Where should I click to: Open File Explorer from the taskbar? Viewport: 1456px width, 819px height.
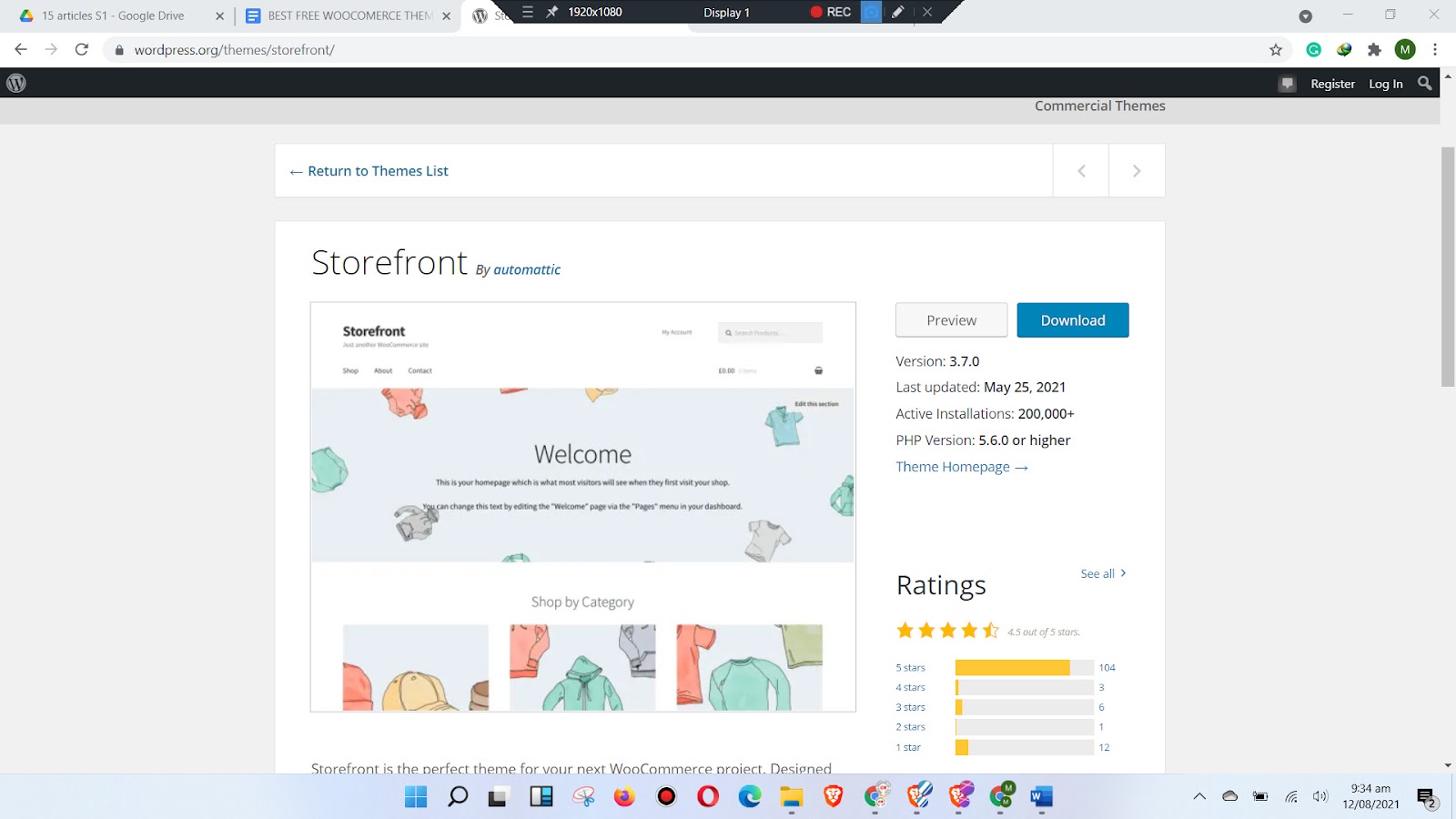coord(791,797)
